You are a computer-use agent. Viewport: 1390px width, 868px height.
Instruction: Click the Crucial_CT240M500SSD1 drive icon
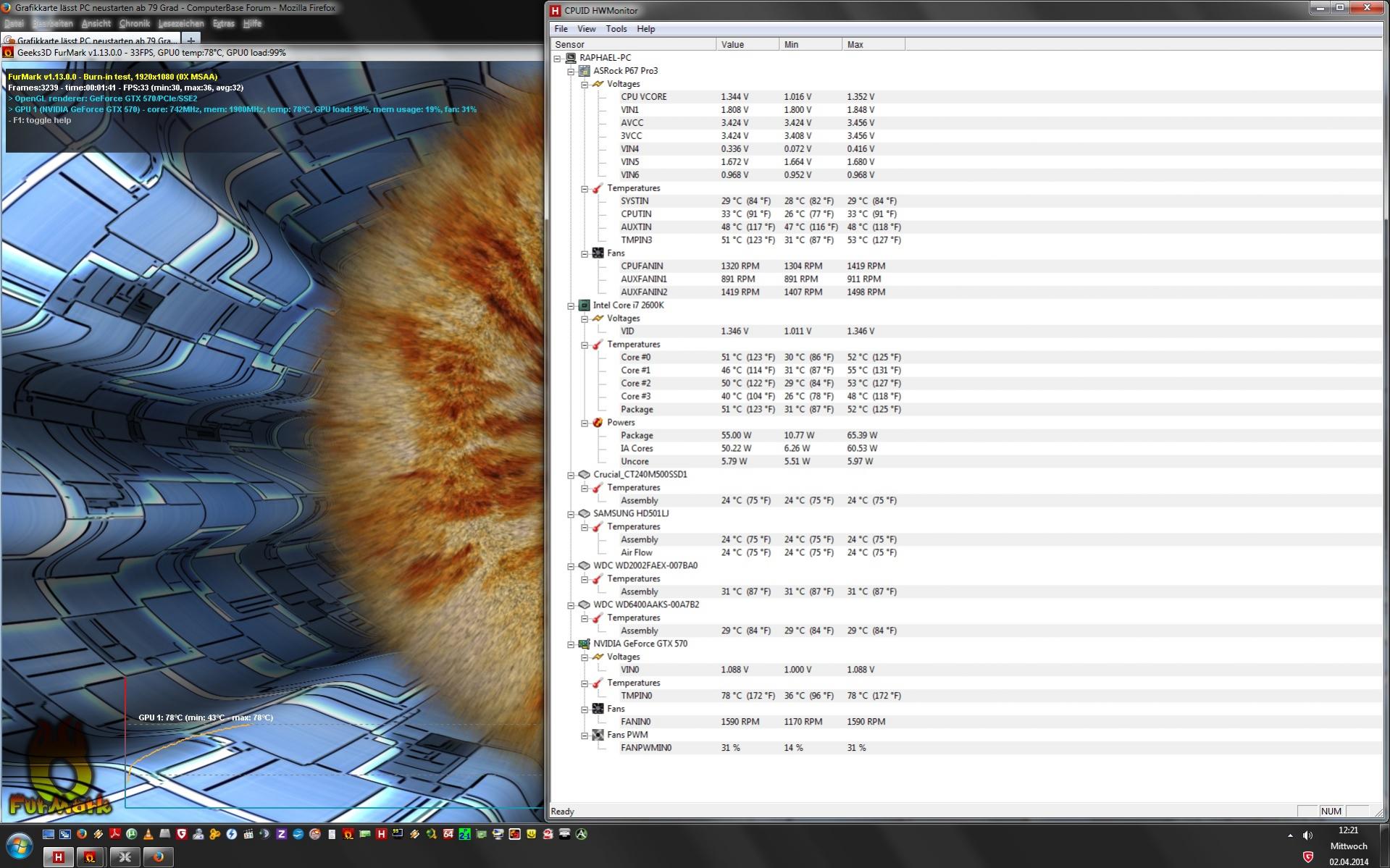(x=585, y=475)
